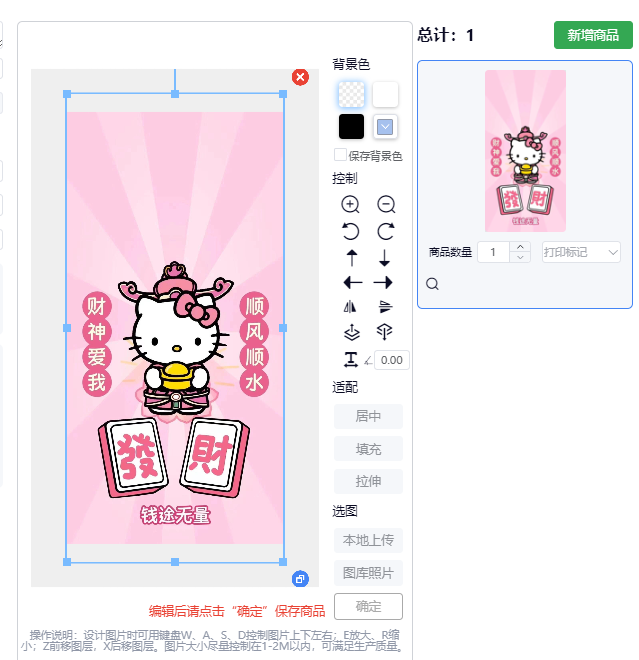Open the 打印标记 dropdown
The width and height of the screenshot is (639, 660).
click(x=581, y=252)
